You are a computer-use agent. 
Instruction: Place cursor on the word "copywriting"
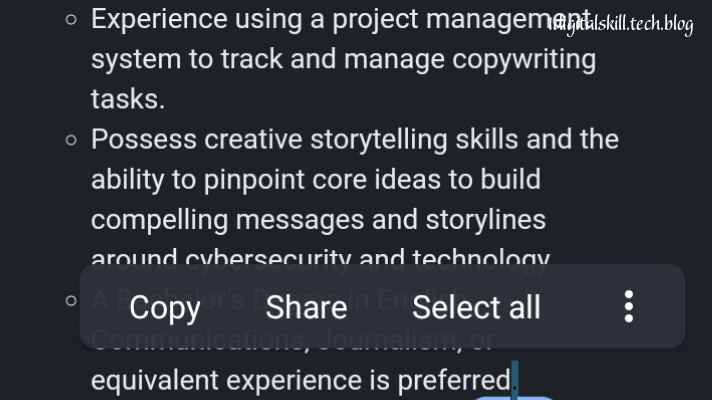pos(524,59)
